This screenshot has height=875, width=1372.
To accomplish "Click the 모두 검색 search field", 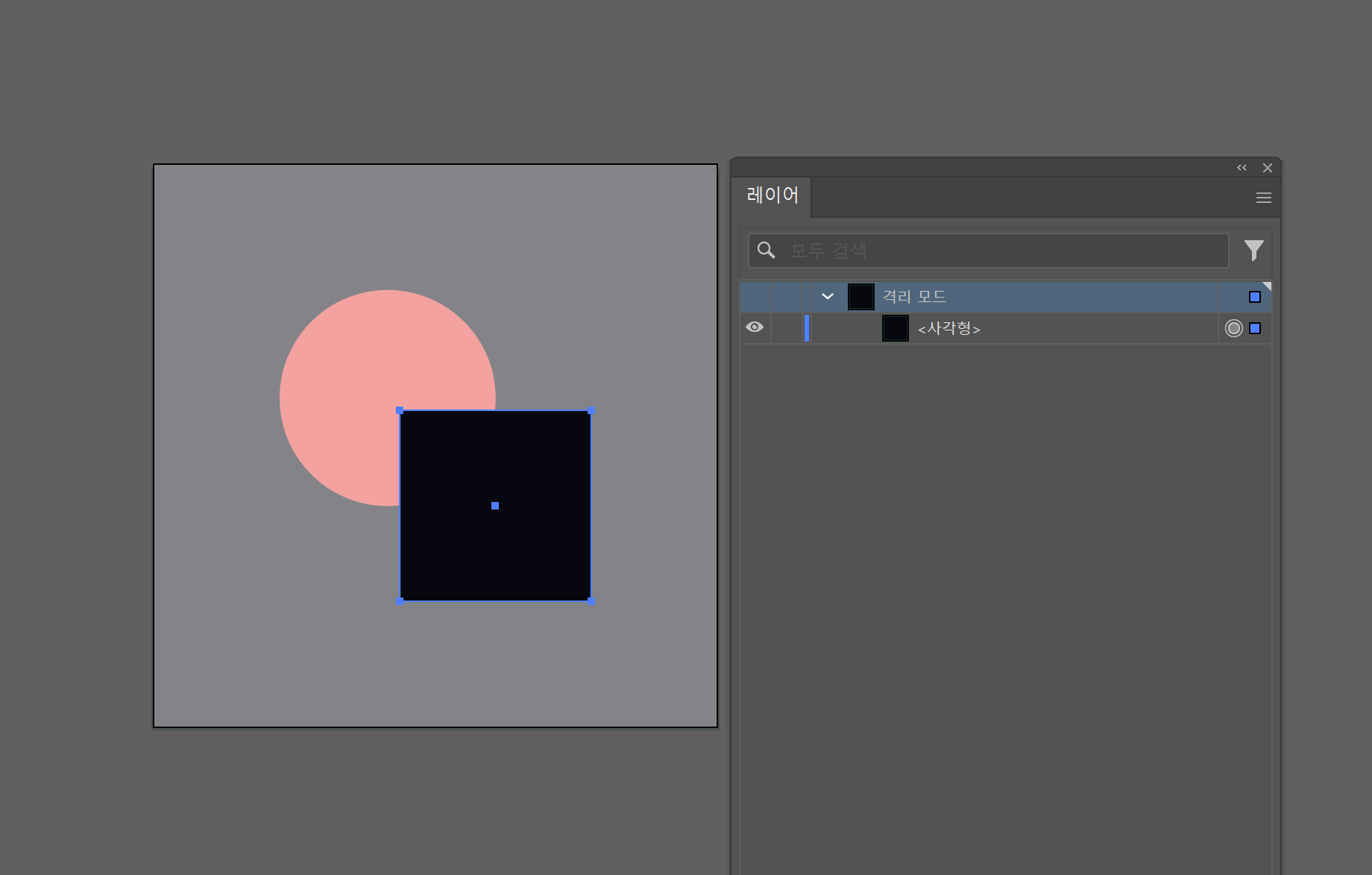I will click(989, 251).
